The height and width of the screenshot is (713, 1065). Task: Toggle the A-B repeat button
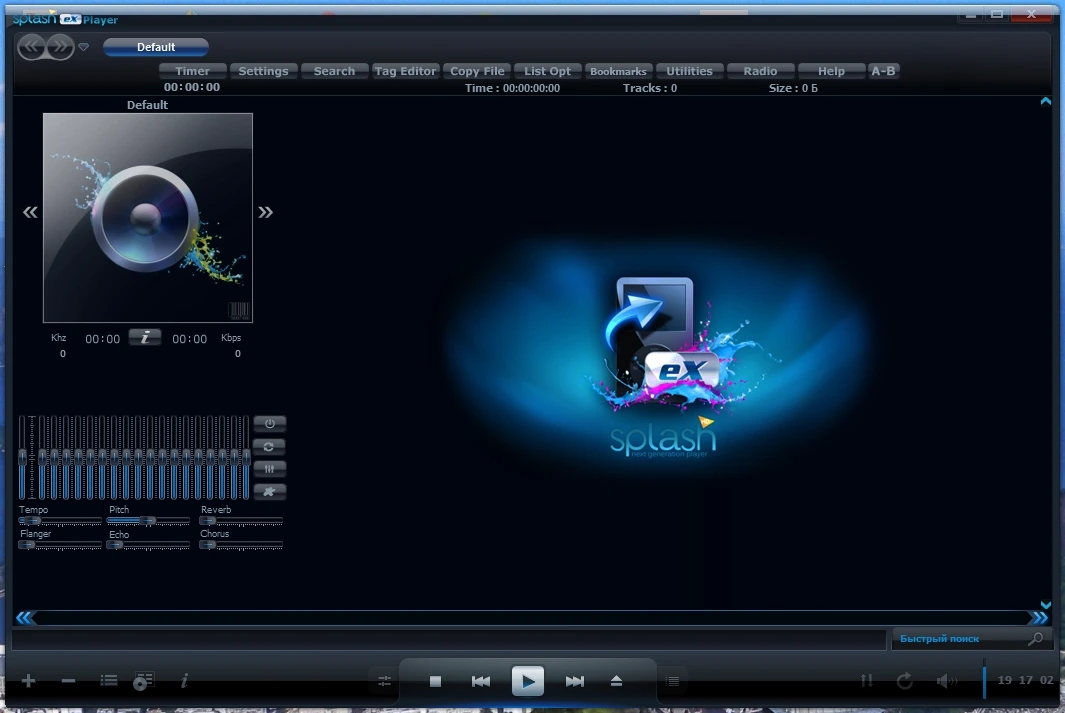[884, 71]
